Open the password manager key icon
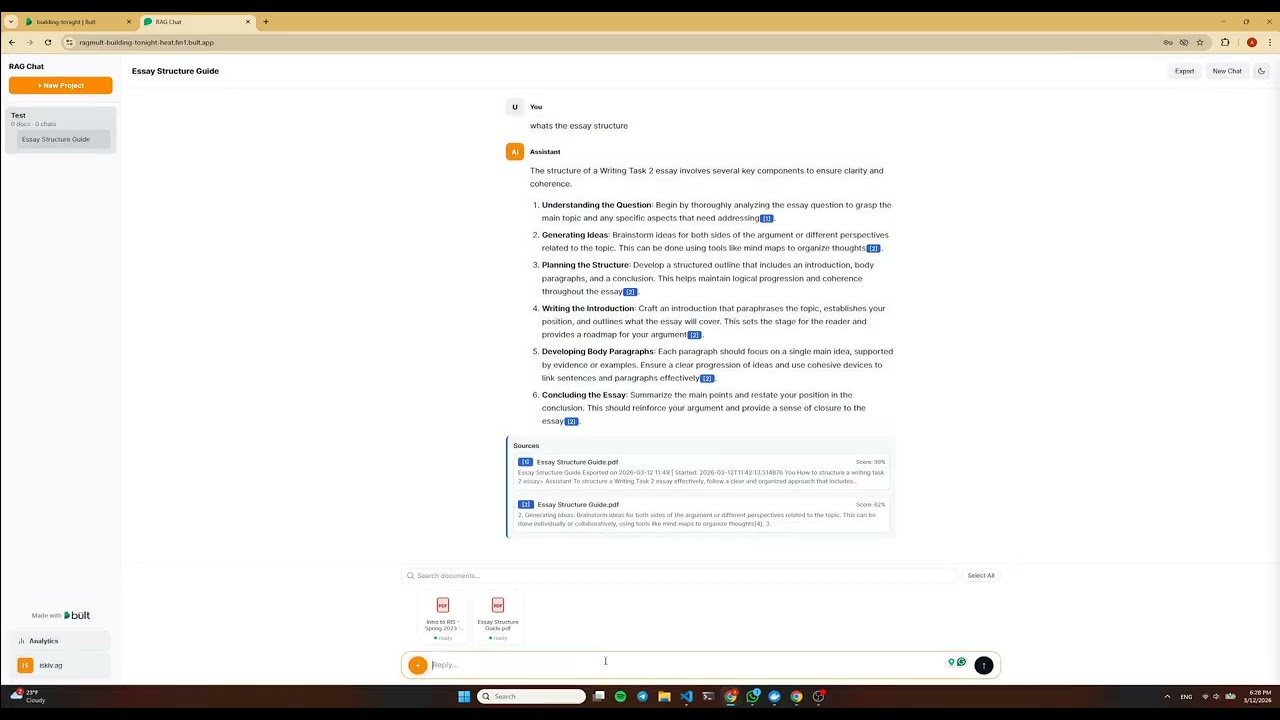1280x720 pixels. pos(1167,42)
